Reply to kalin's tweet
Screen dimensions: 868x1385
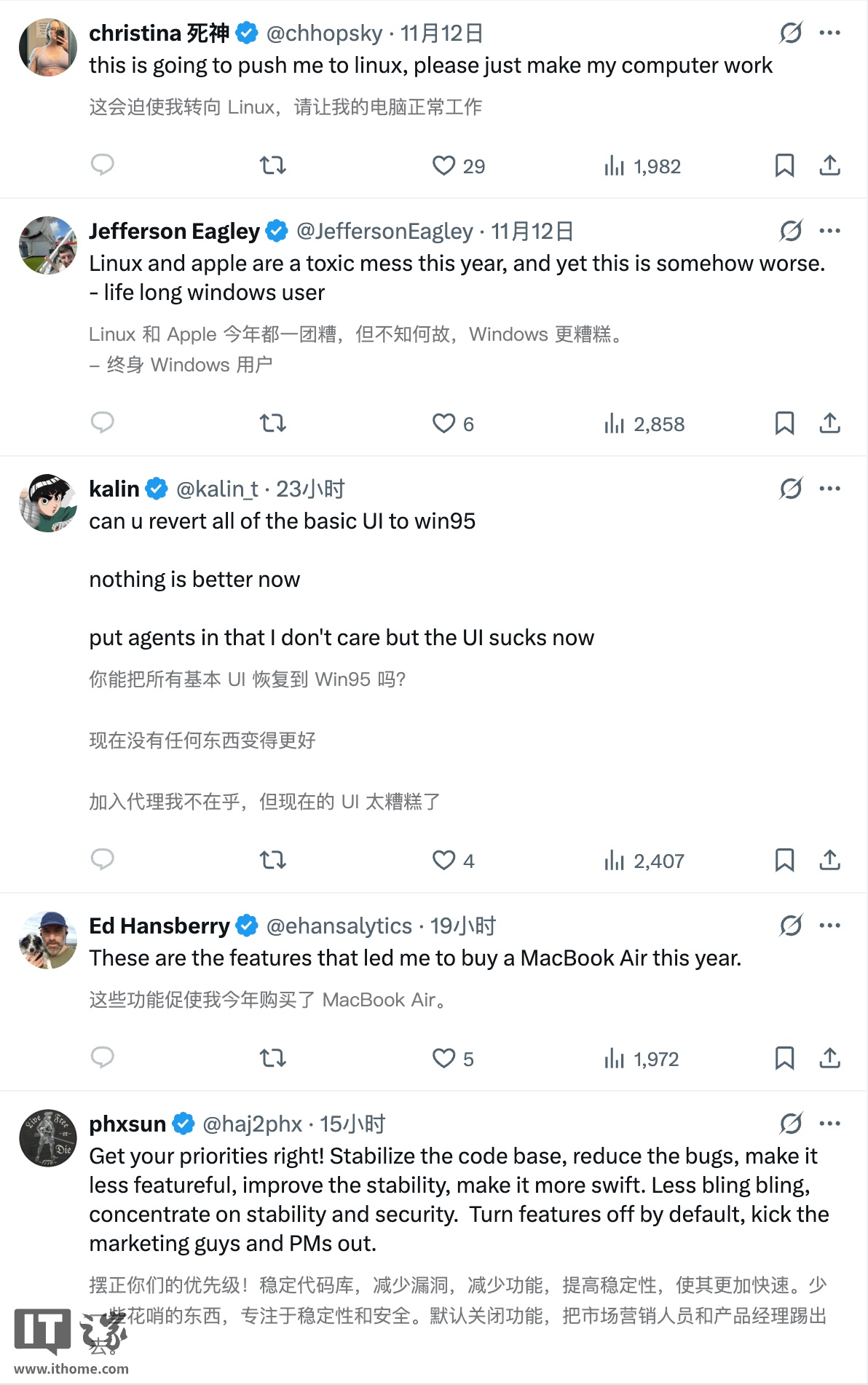coord(103,860)
